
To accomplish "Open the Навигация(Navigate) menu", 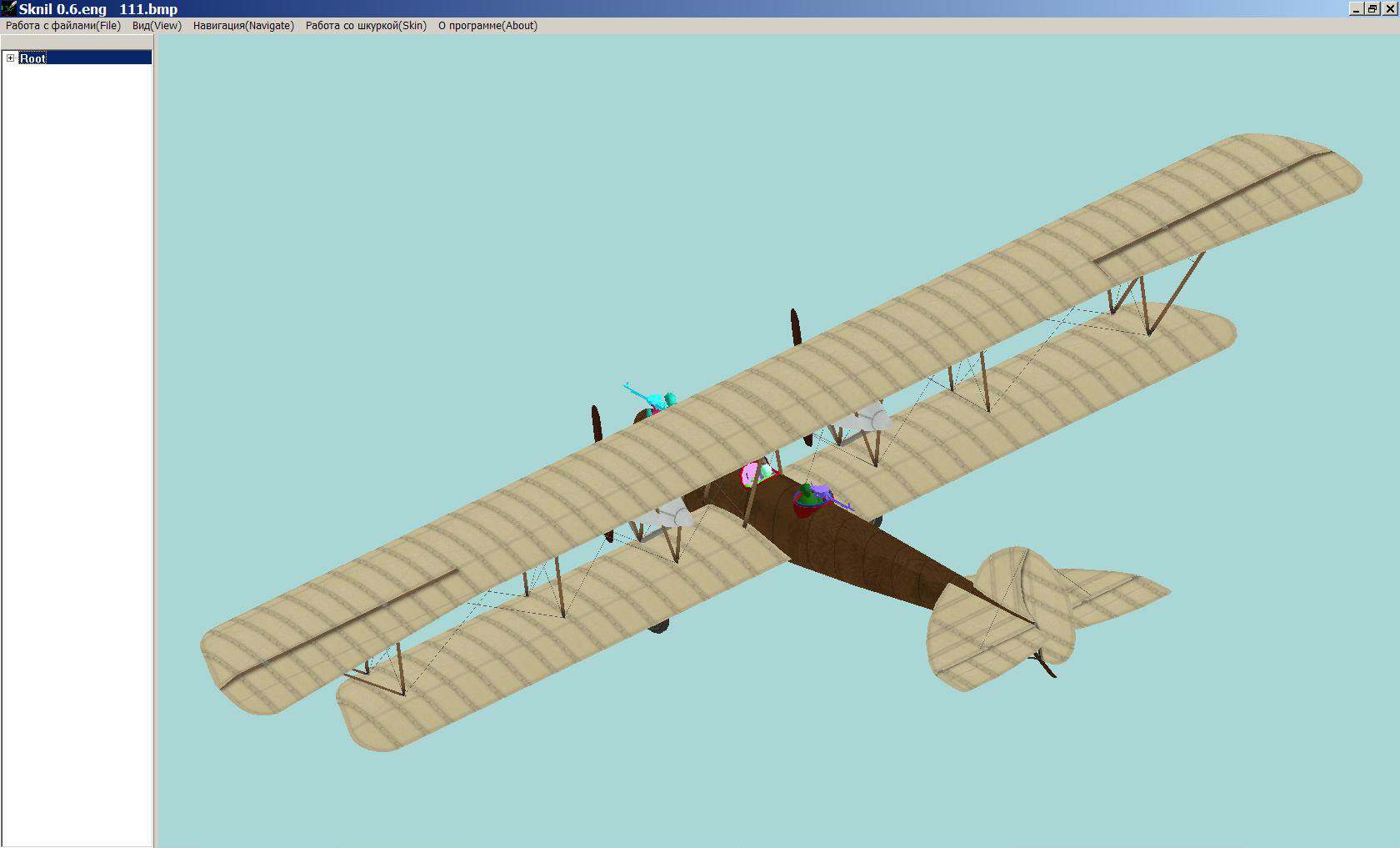I will click(243, 26).
